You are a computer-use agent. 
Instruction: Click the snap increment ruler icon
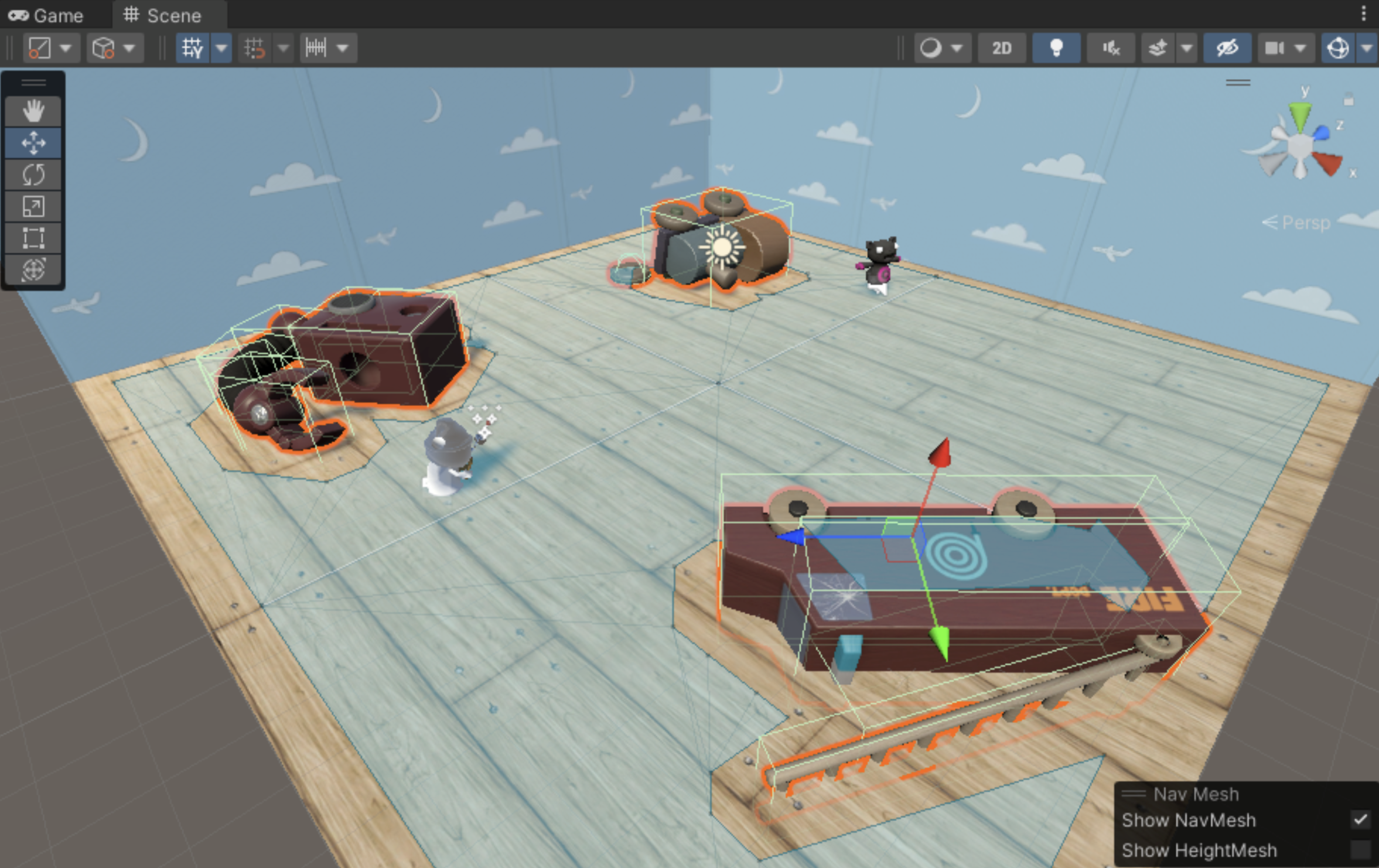coord(316,48)
